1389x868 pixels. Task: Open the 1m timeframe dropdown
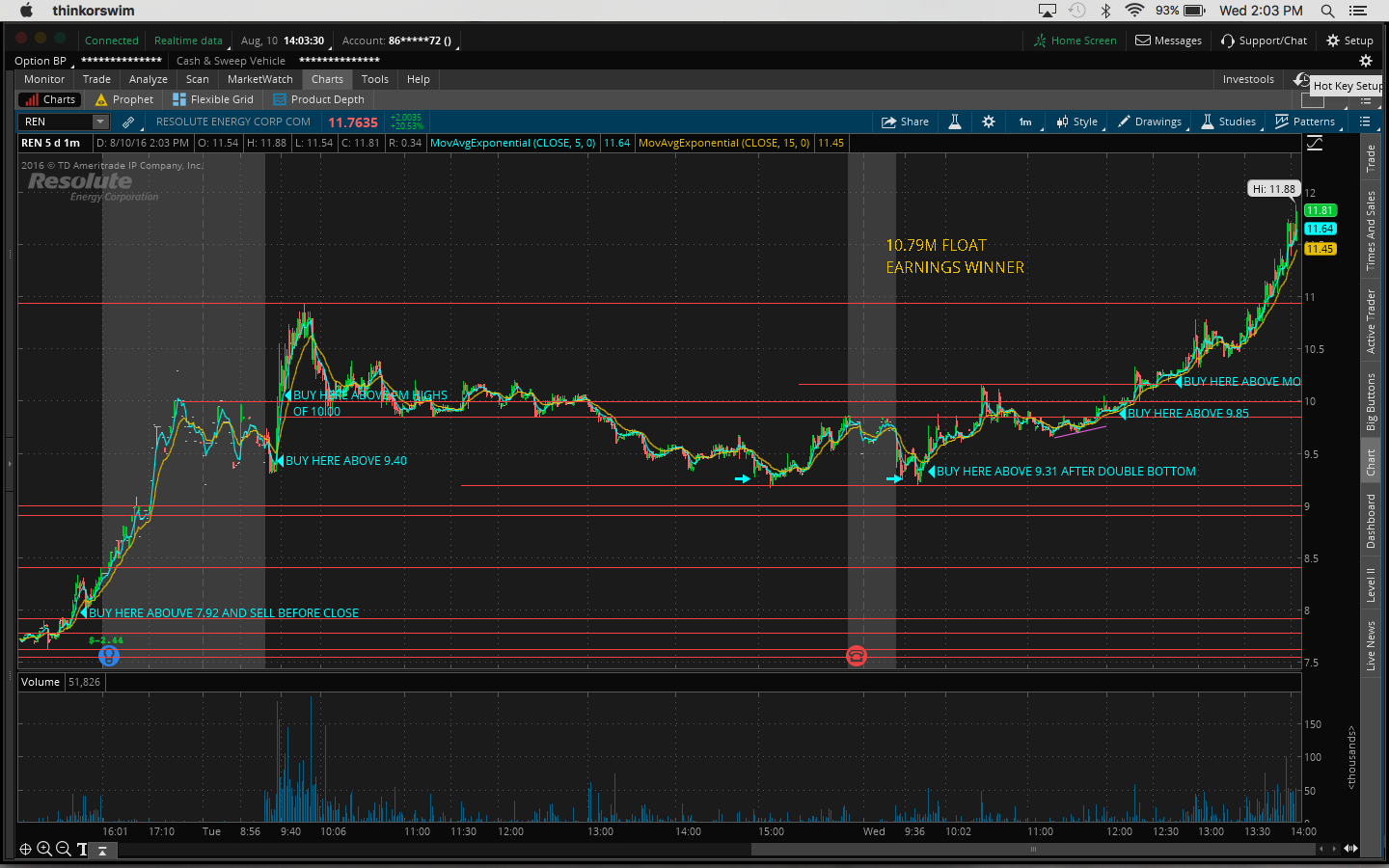[x=1025, y=122]
